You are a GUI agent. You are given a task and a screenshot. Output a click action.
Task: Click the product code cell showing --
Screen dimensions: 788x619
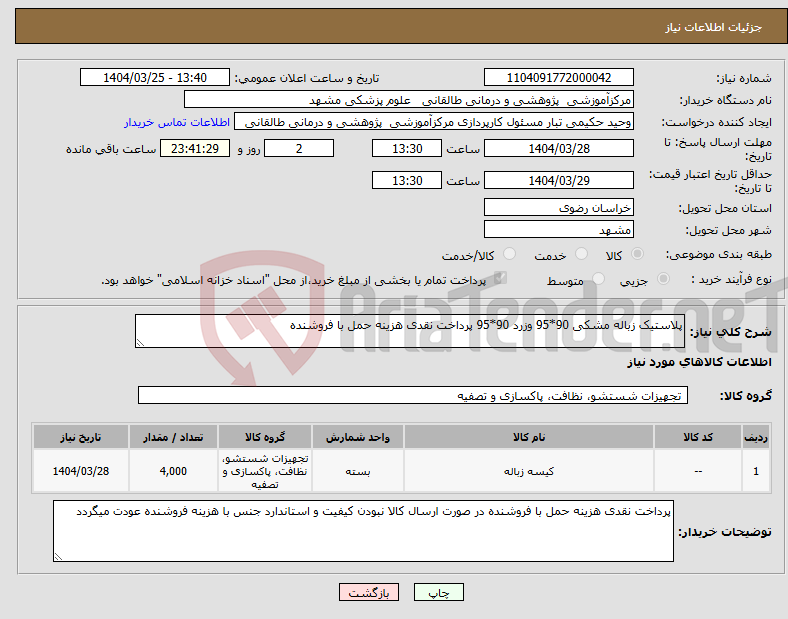[698, 471]
